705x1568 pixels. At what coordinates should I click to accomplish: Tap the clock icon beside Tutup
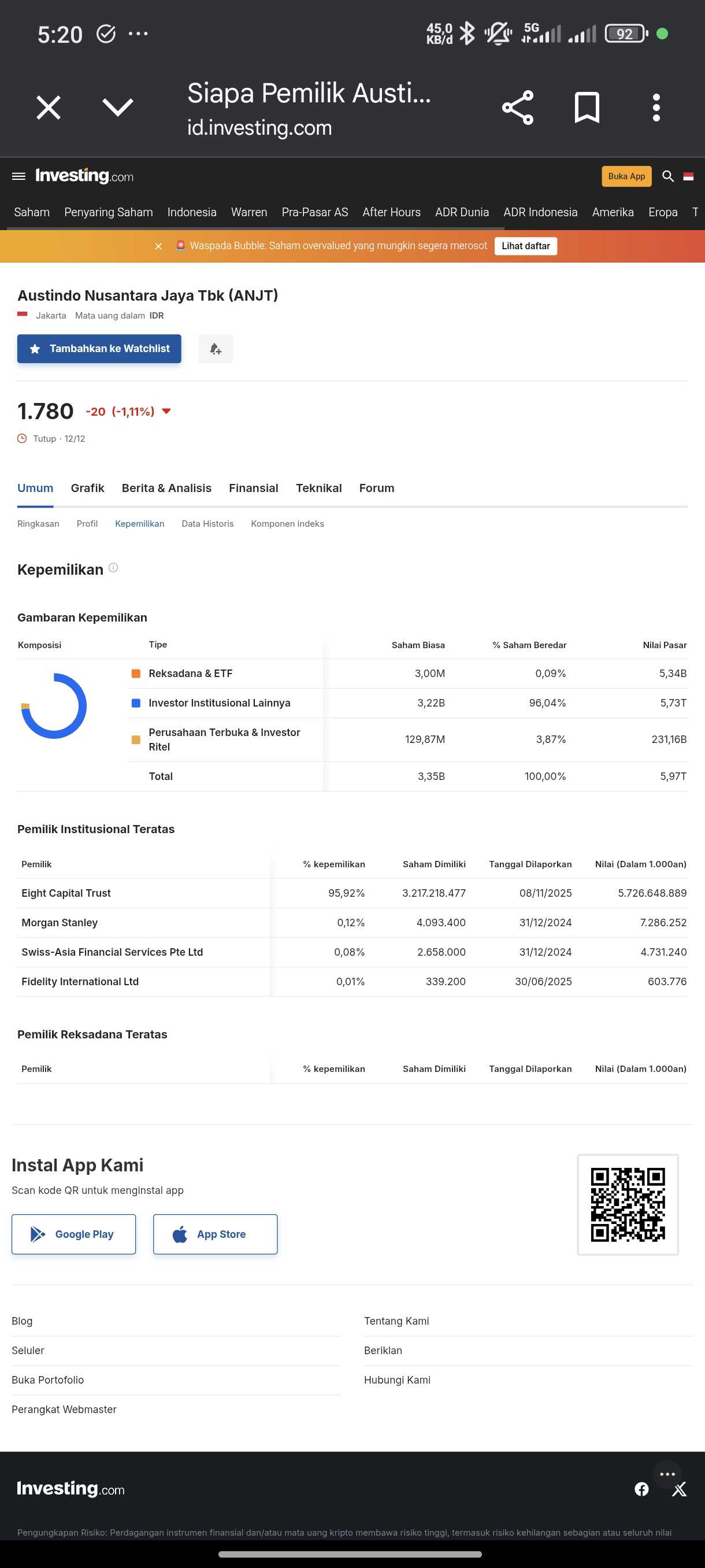tap(22, 438)
